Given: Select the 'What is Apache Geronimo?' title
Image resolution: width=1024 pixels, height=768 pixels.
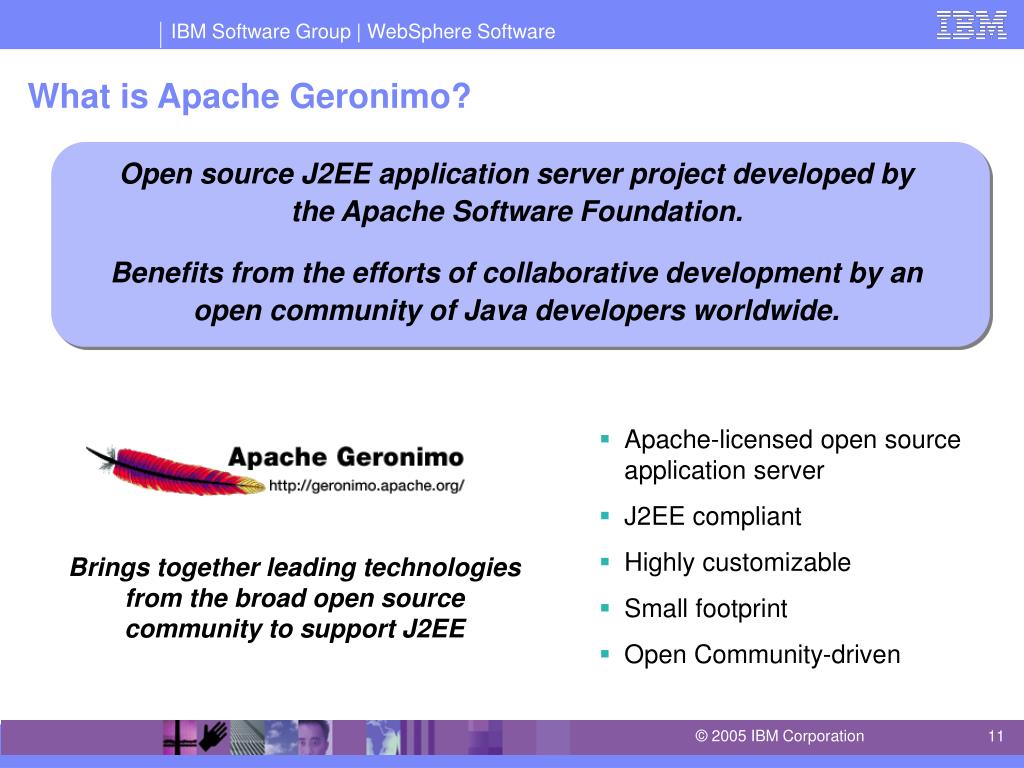Looking at the screenshot, I should click(249, 96).
